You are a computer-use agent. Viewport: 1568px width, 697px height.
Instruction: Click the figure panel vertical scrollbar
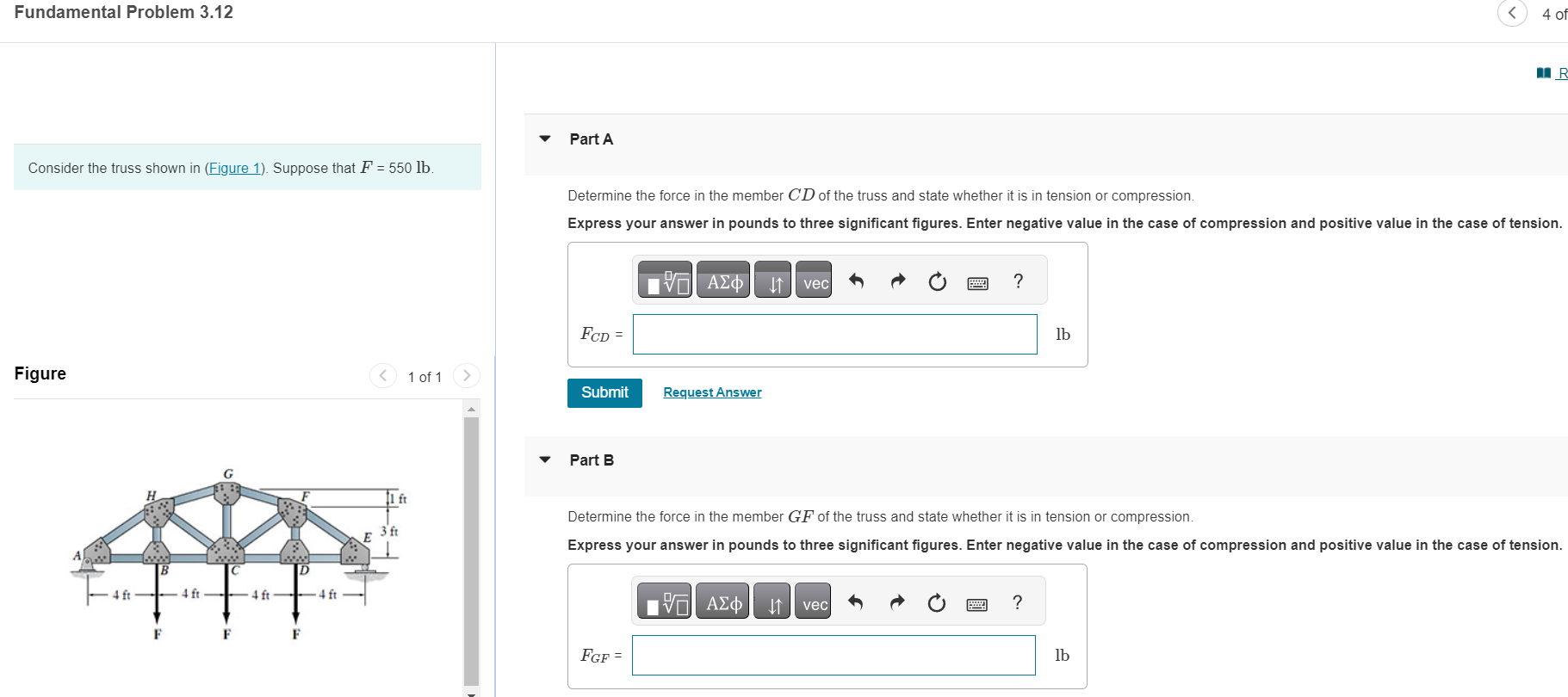click(471, 551)
